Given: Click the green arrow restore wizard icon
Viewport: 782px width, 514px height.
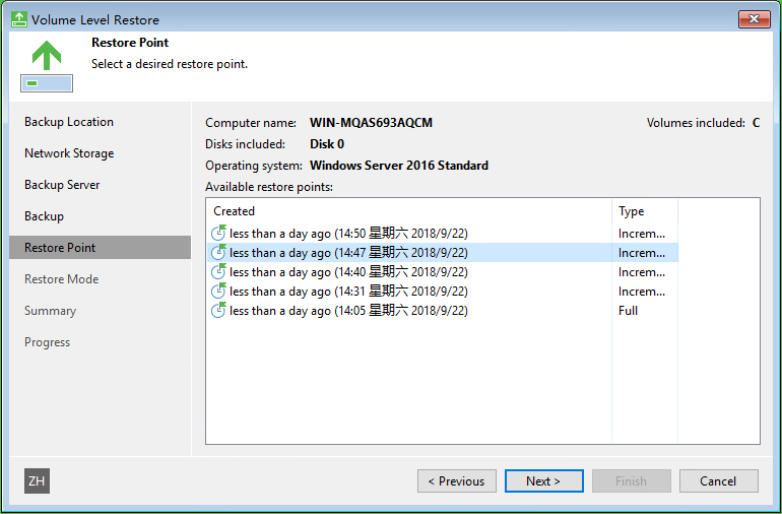Looking at the screenshot, I should [46, 66].
